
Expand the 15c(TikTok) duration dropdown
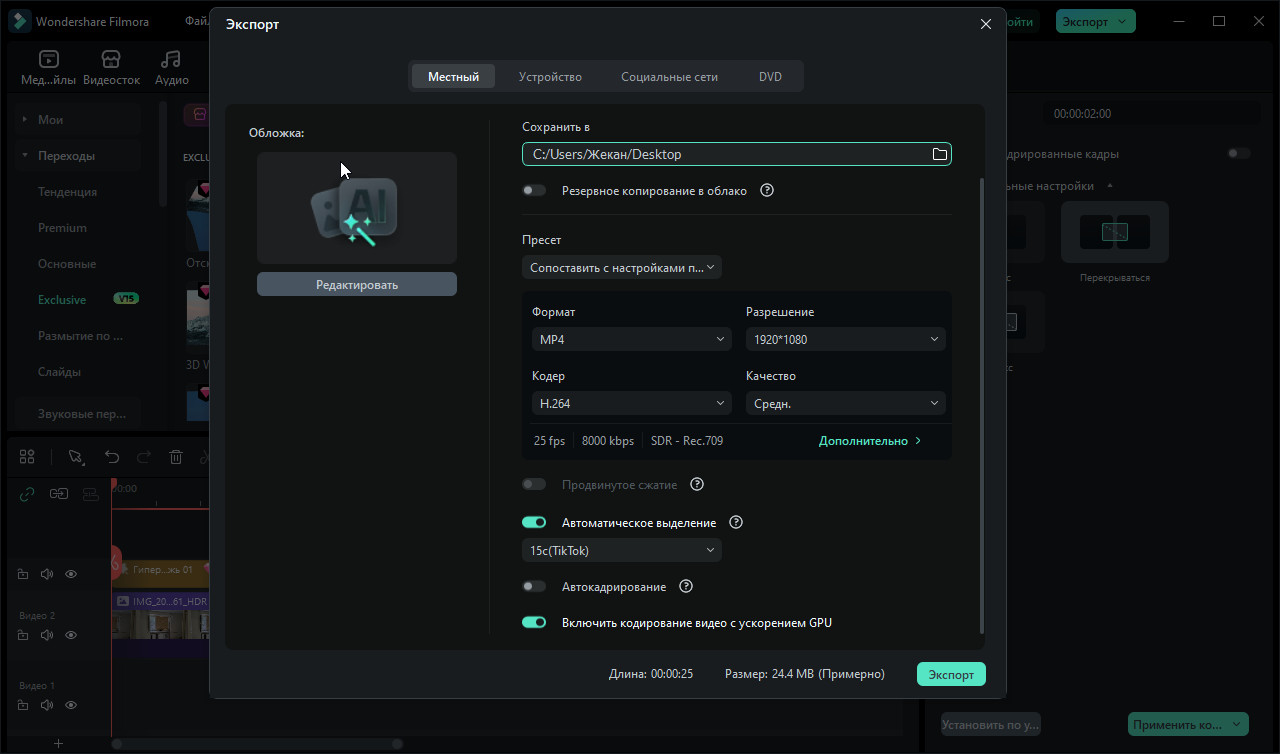621,550
